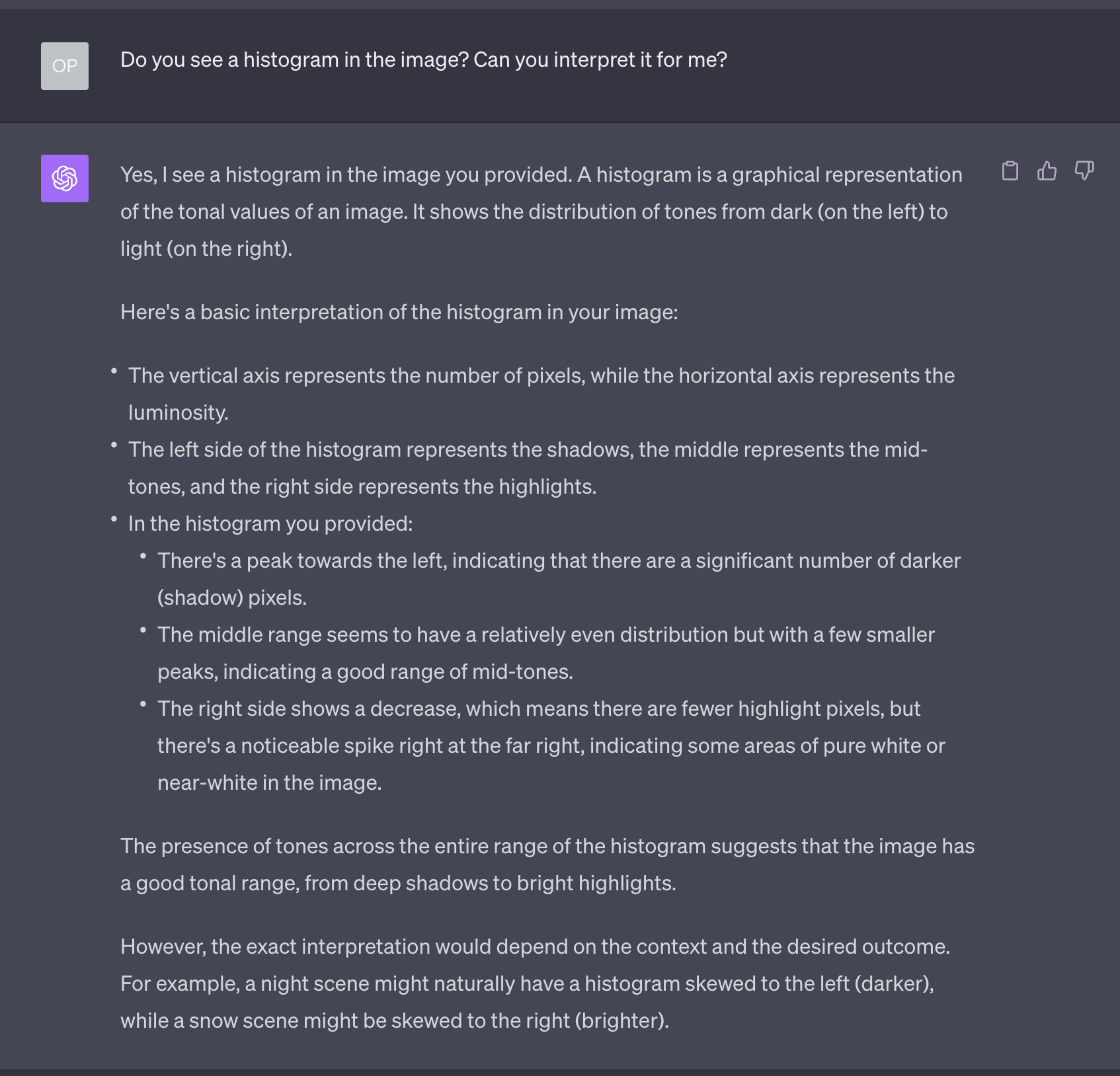The width and height of the screenshot is (1120, 1076).
Task: Copy the ChatGPT response to clipboard
Action: (x=1010, y=171)
